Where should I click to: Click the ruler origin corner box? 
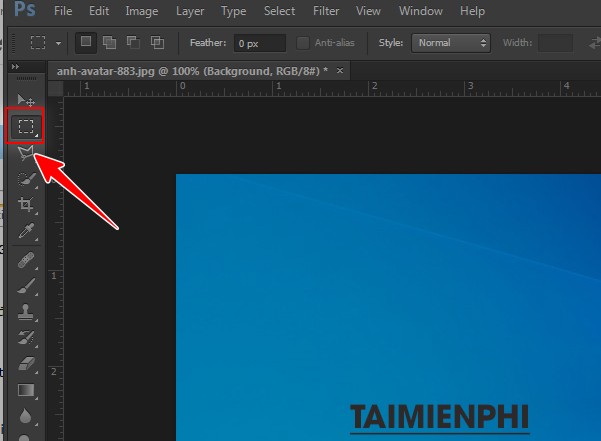coord(56,89)
